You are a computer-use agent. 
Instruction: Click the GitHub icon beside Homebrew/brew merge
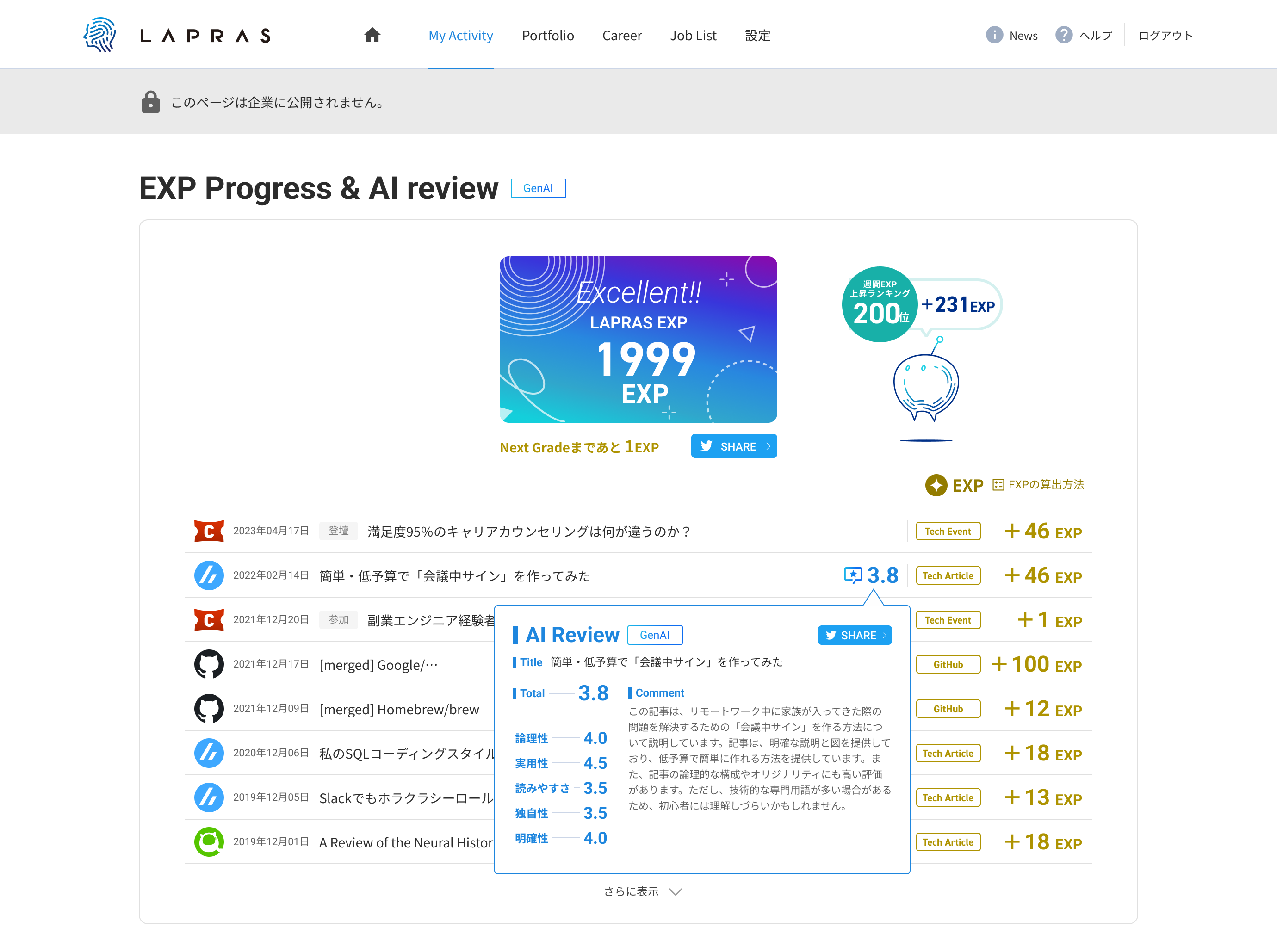[209, 708]
